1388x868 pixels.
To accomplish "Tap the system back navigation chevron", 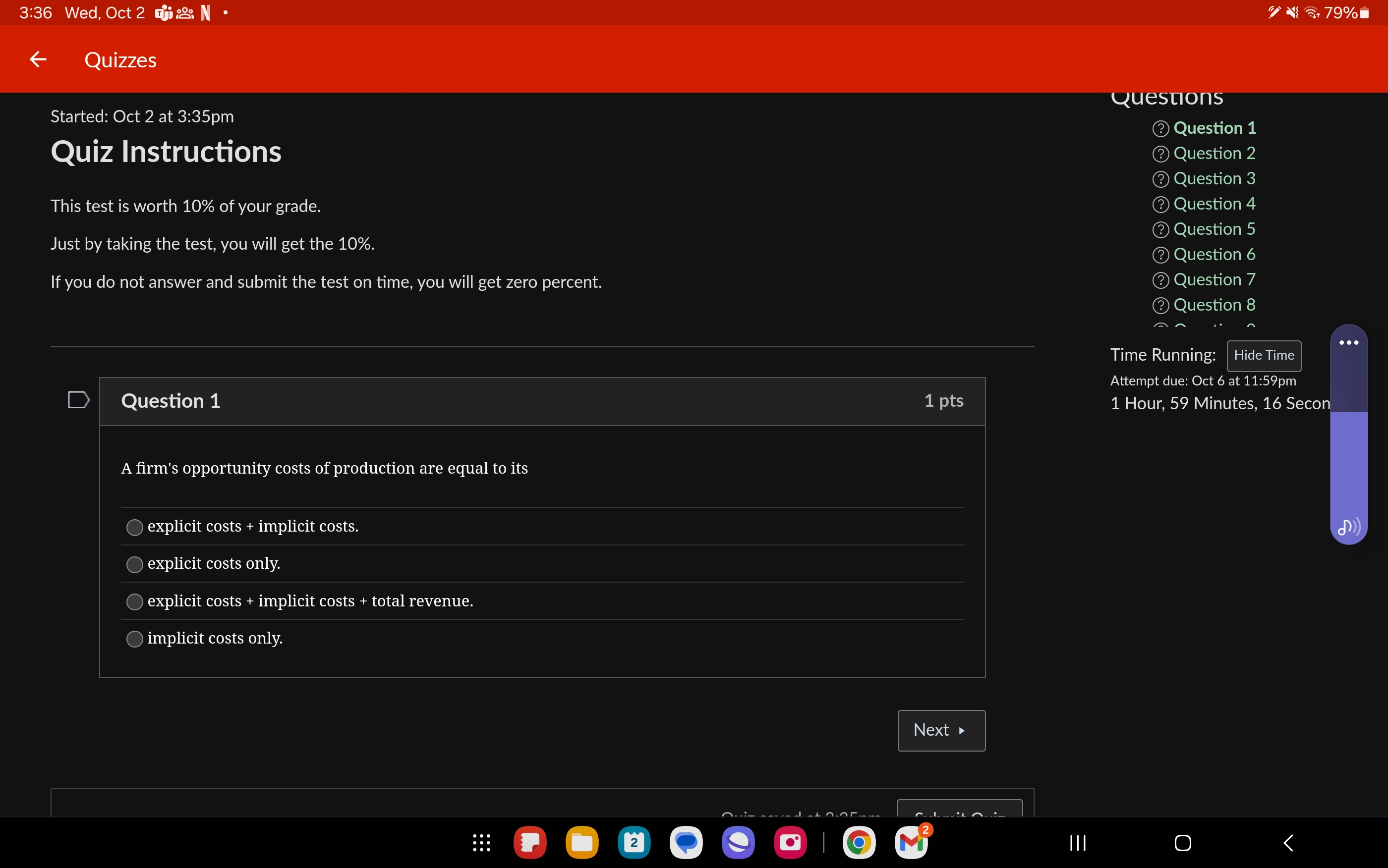I will (x=1288, y=843).
